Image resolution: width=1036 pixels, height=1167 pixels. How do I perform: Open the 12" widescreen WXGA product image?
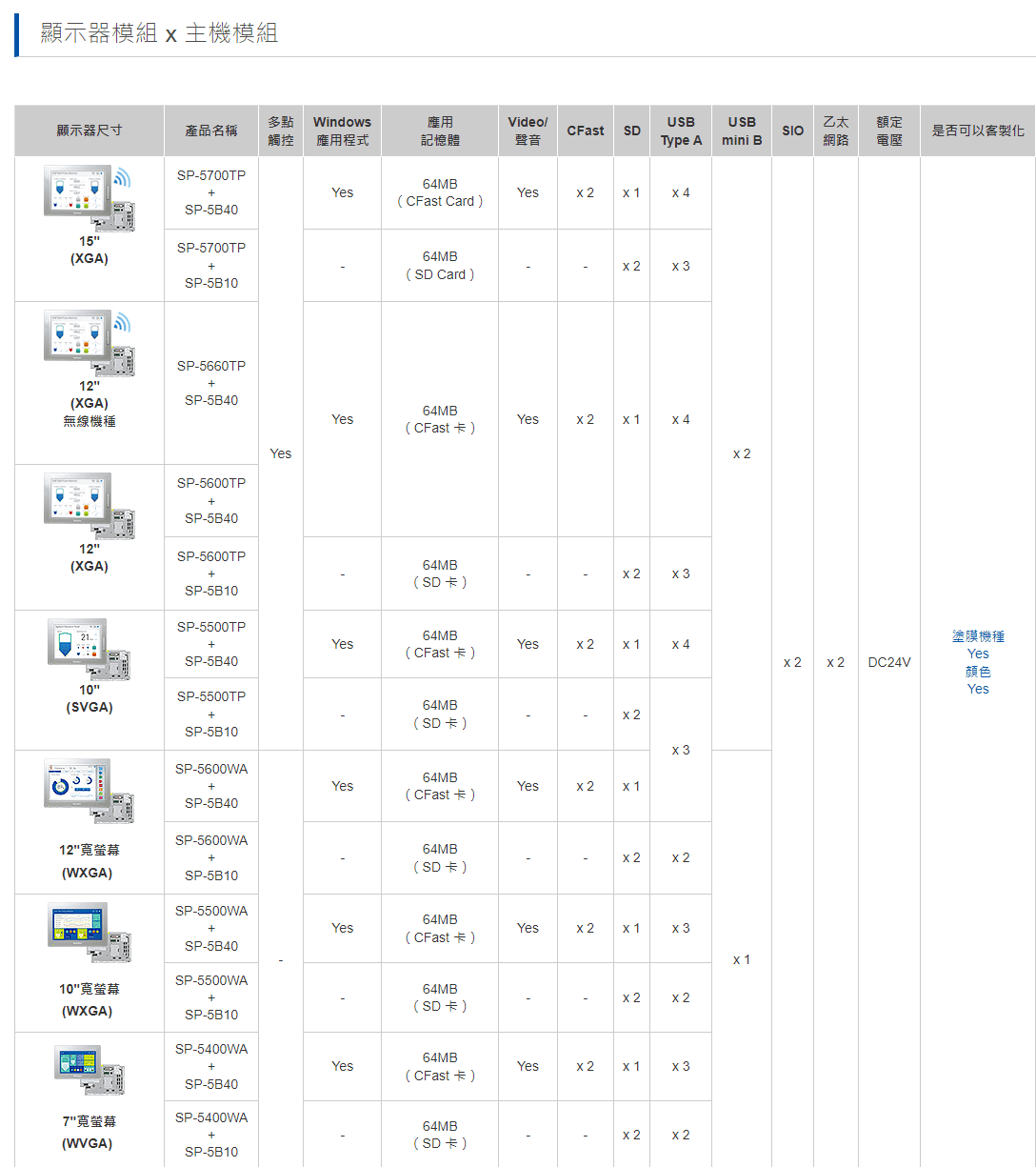(89, 791)
